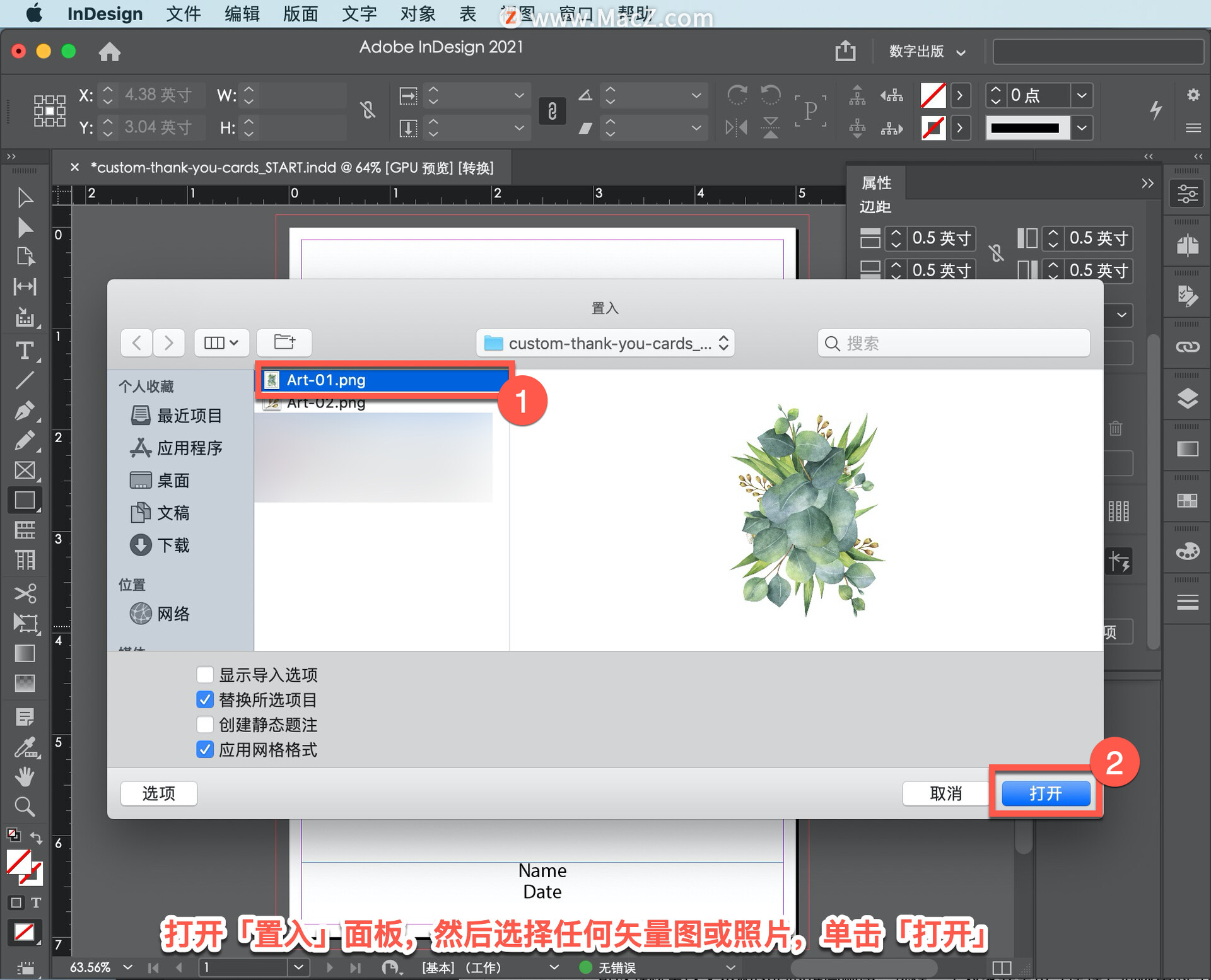Uncheck 替换所选项目 checkbox
This screenshot has height=980, width=1211.
coord(205,700)
